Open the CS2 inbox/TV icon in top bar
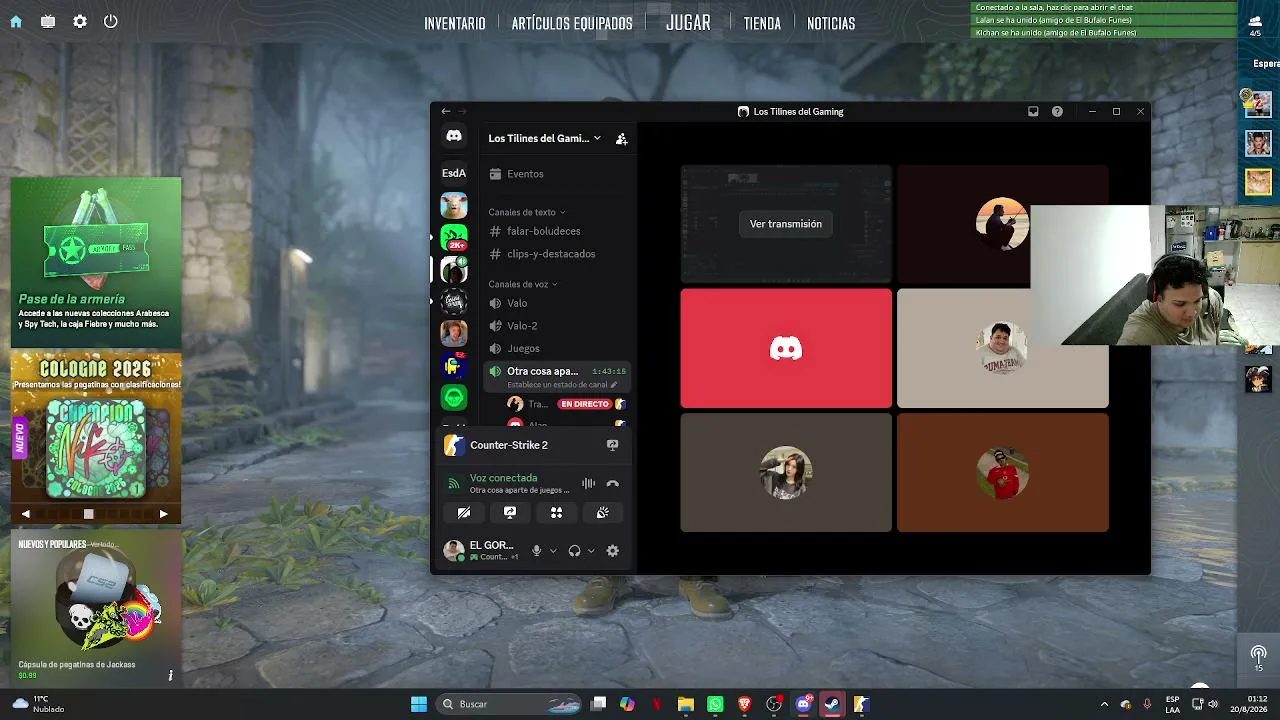 pos(48,21)
